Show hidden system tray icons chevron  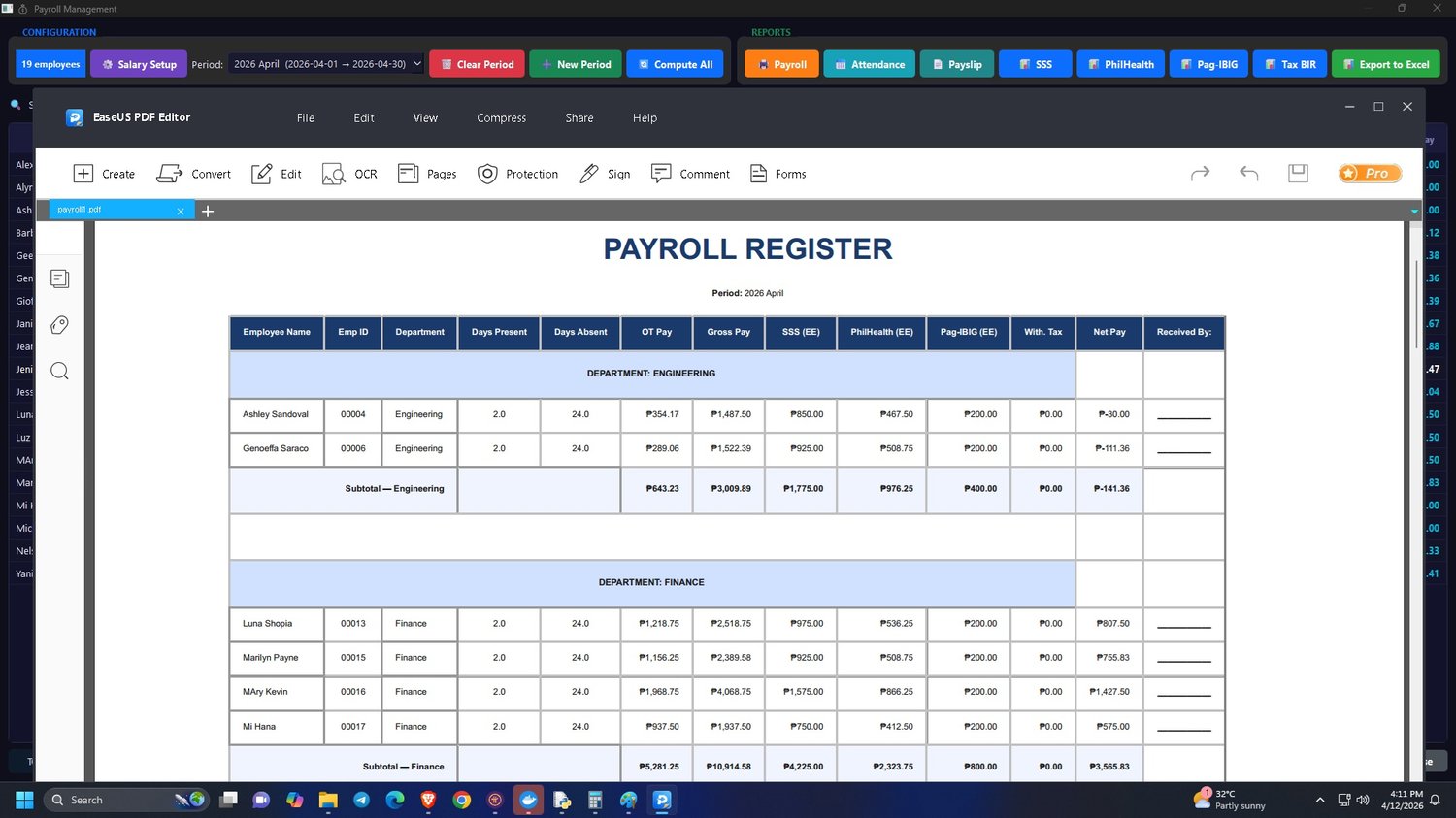click(1320, 800)
